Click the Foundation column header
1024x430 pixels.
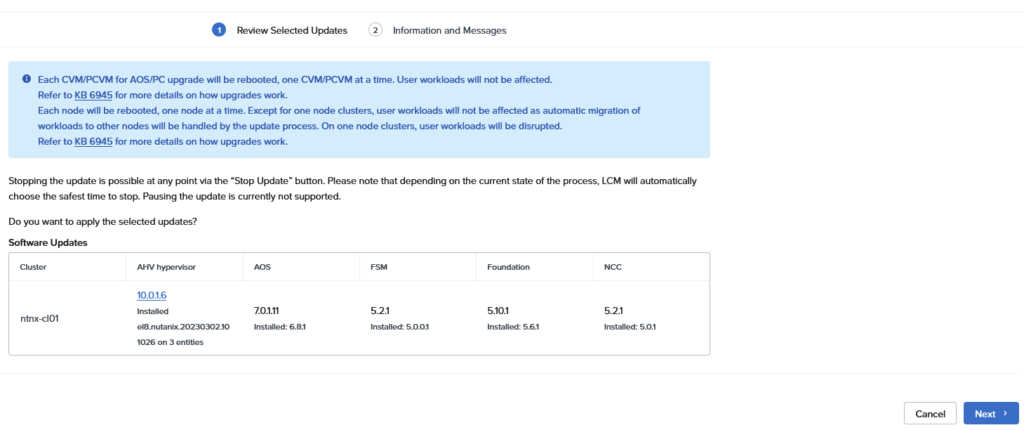[509, 267]
